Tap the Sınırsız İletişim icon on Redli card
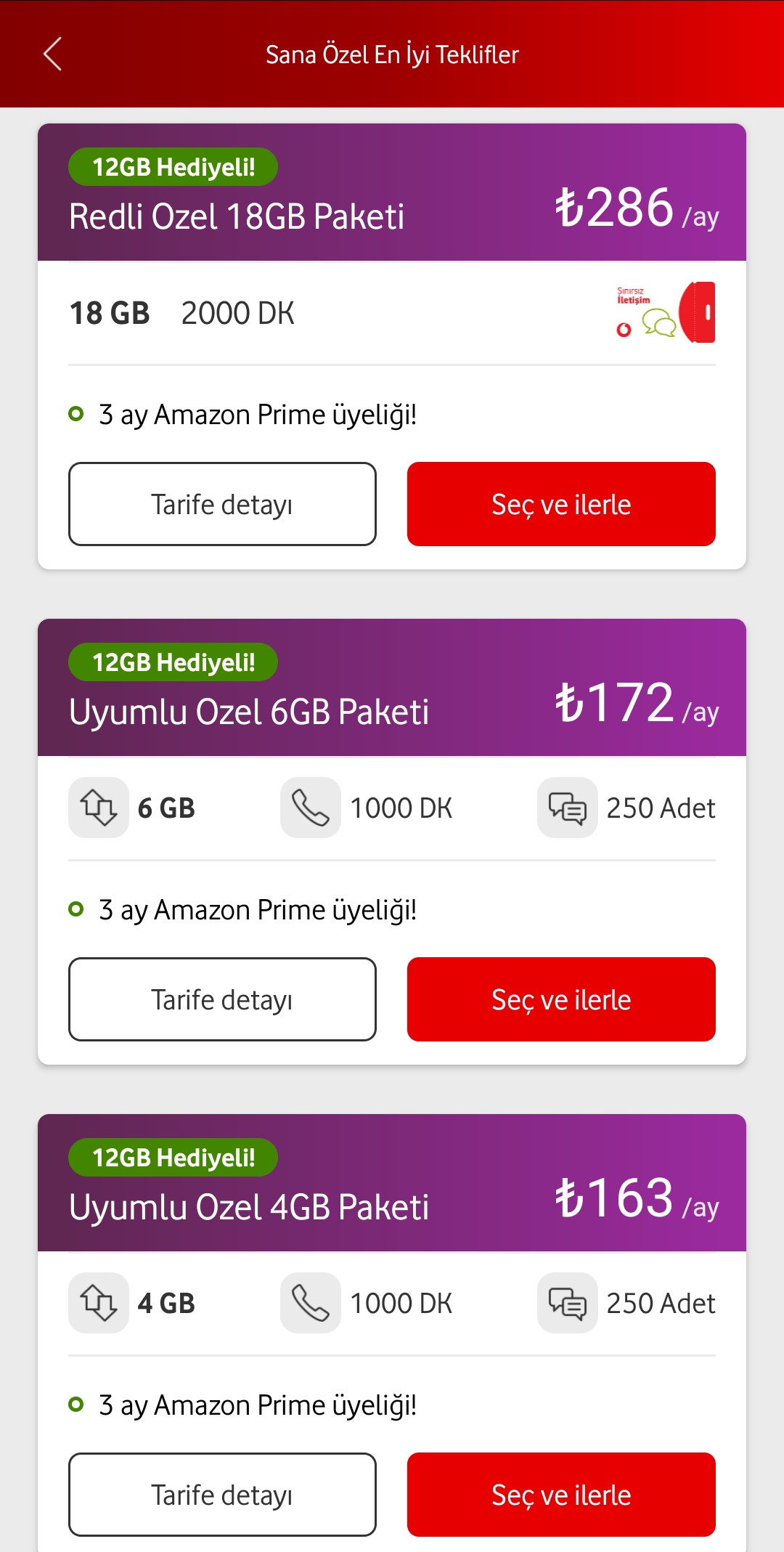784x1552 pixels. (665, 312)
